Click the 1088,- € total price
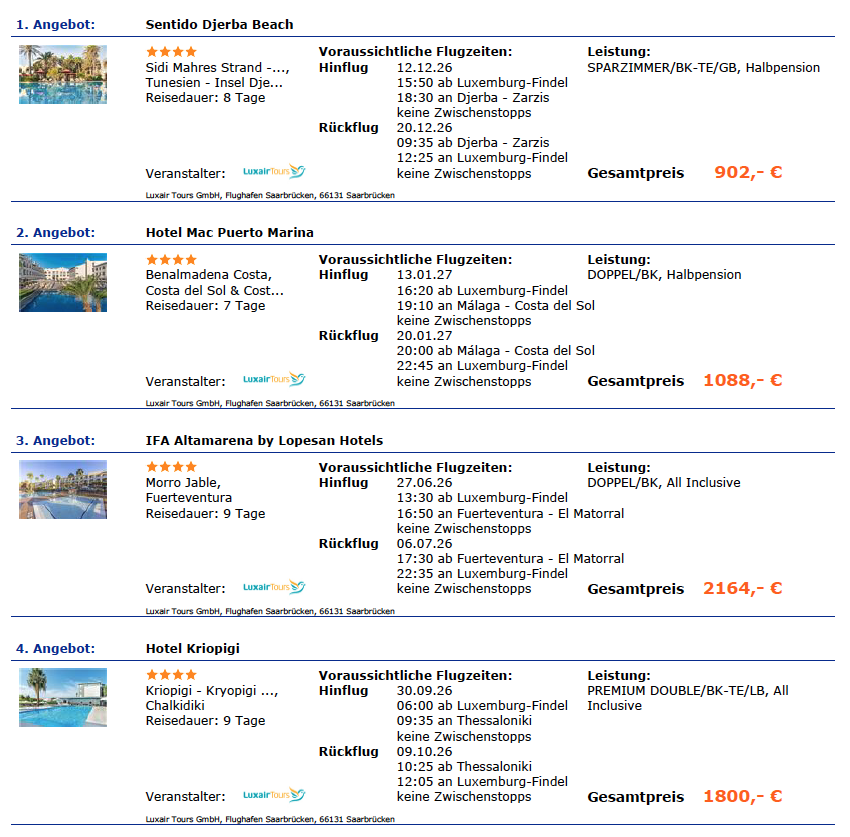Viewport: 850px width, 837px height. [x=743, y=381]
